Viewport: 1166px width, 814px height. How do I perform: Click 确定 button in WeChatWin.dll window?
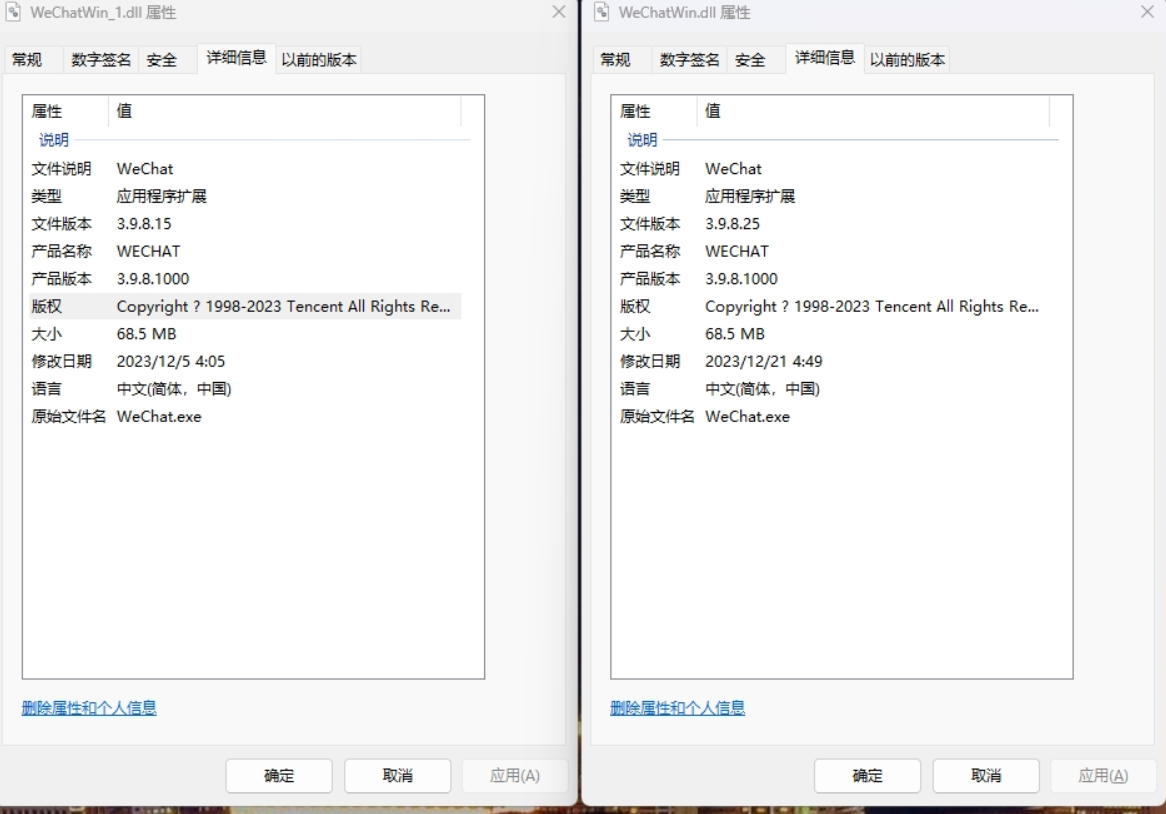click(867, 775)
